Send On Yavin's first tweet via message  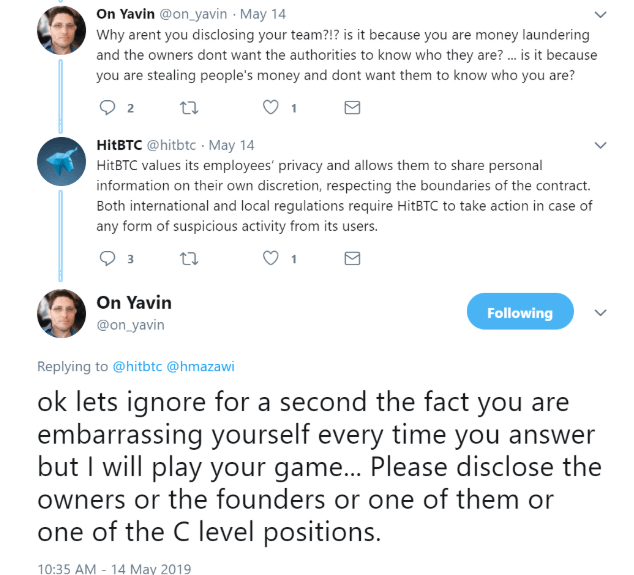pyautogui.click(x=352, y=108)
